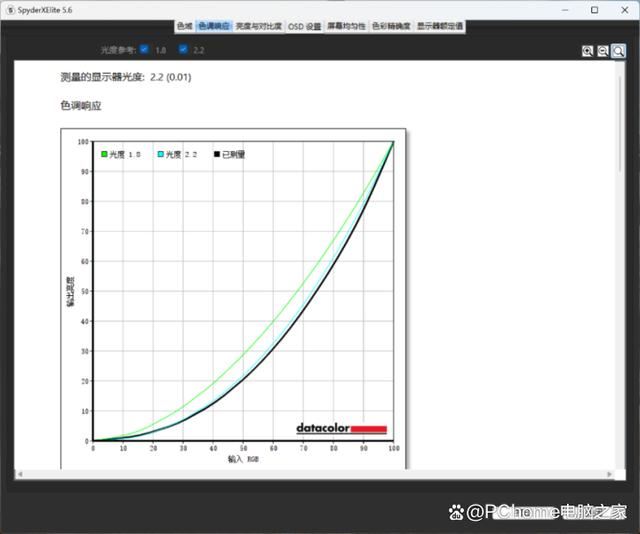
Task: Switch to the 色彩精确度 tab
Action: (390, 26)
